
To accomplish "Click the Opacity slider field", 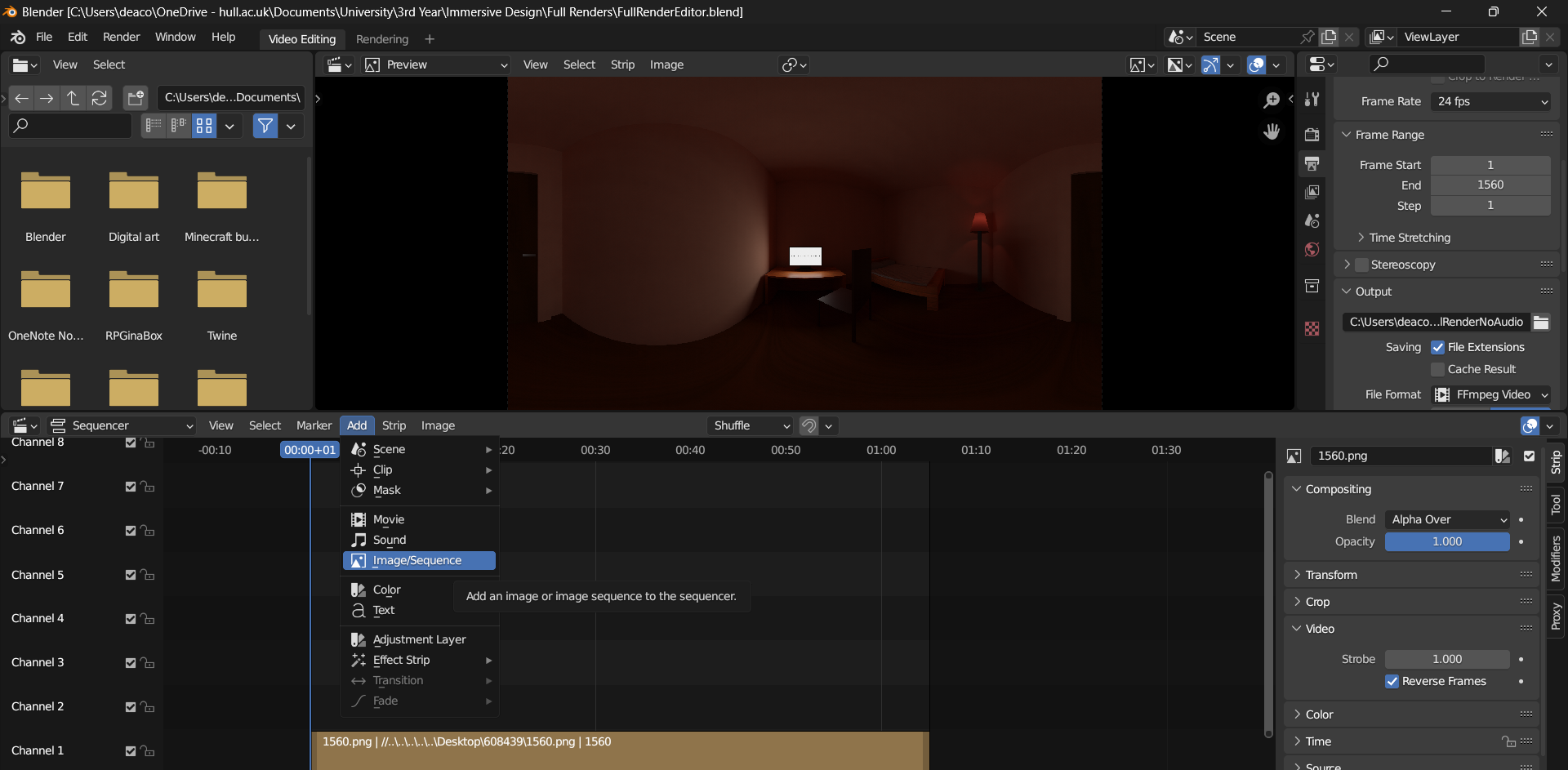I will pyautogui.click(x=1446, y=542).
